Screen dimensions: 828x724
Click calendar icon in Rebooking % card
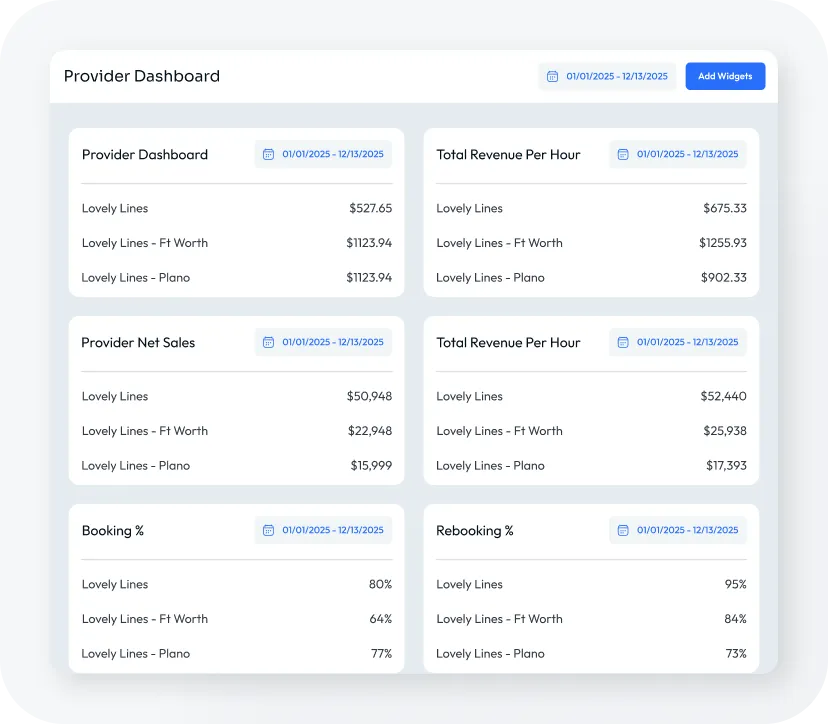point(623,530)
